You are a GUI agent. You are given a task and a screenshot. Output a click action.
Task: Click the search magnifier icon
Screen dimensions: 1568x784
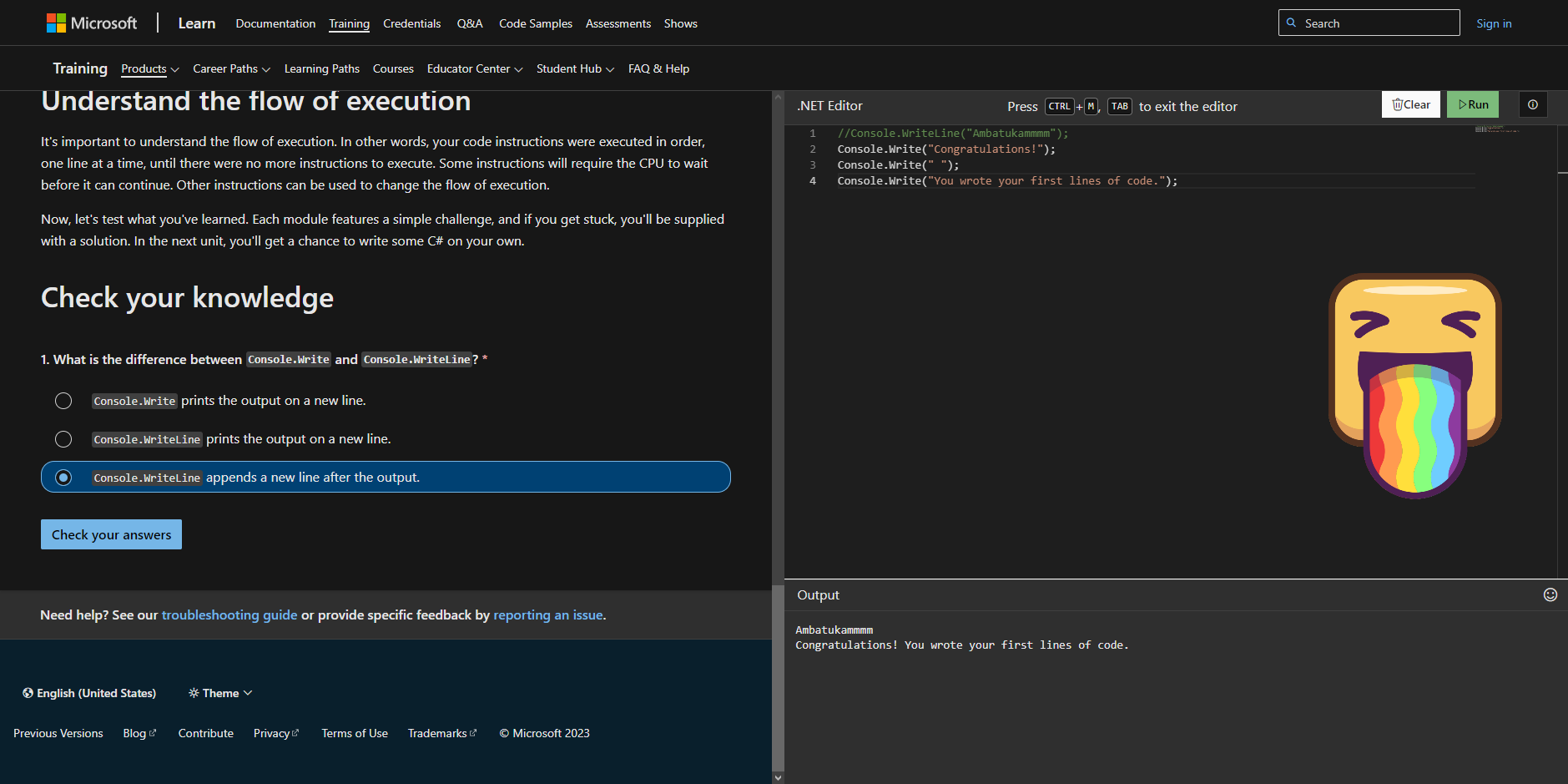(1291, 23)
